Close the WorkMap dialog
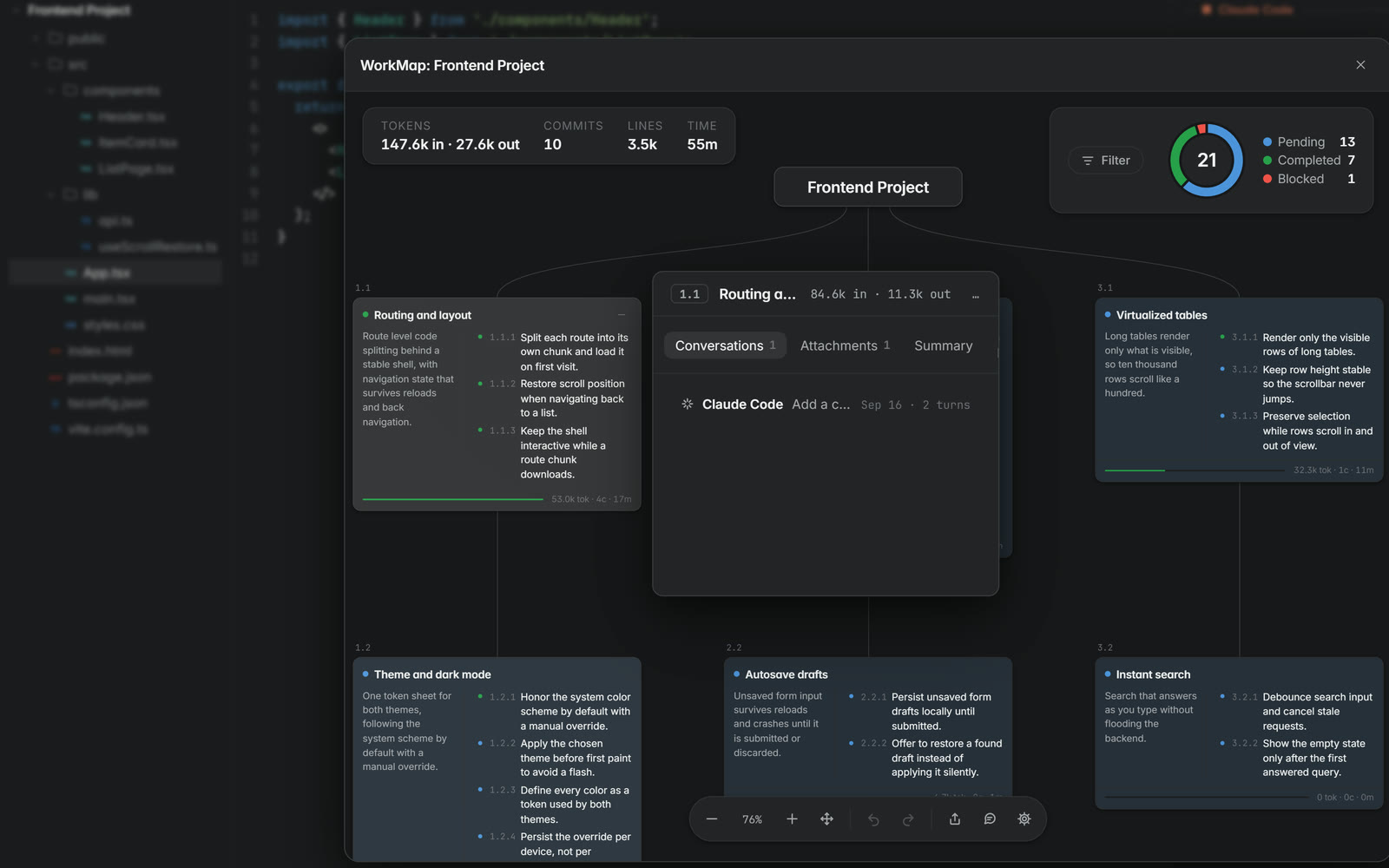Screen dimensions: 1389x868 pos(1360,65)
